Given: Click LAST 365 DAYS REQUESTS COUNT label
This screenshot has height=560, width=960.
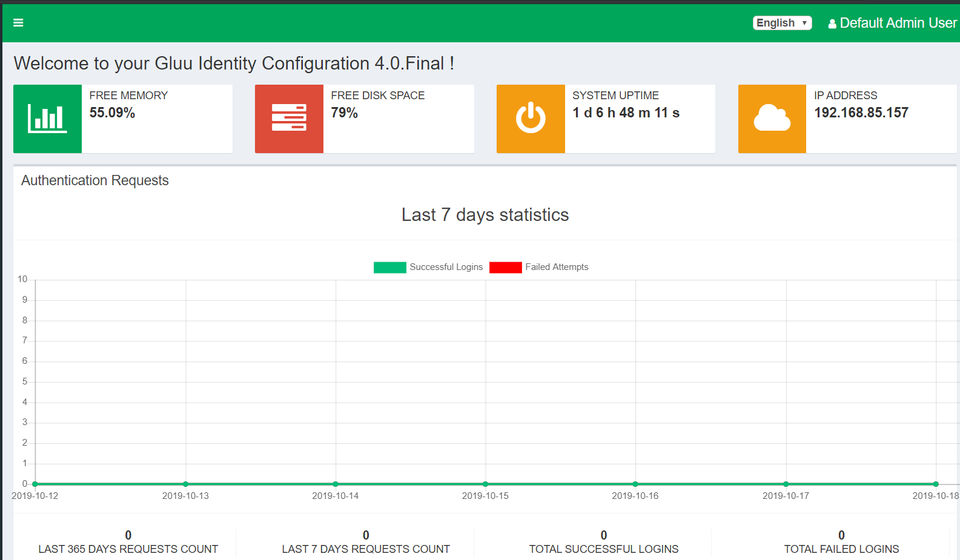Looking at the screenshot, I should pos(128,549).
